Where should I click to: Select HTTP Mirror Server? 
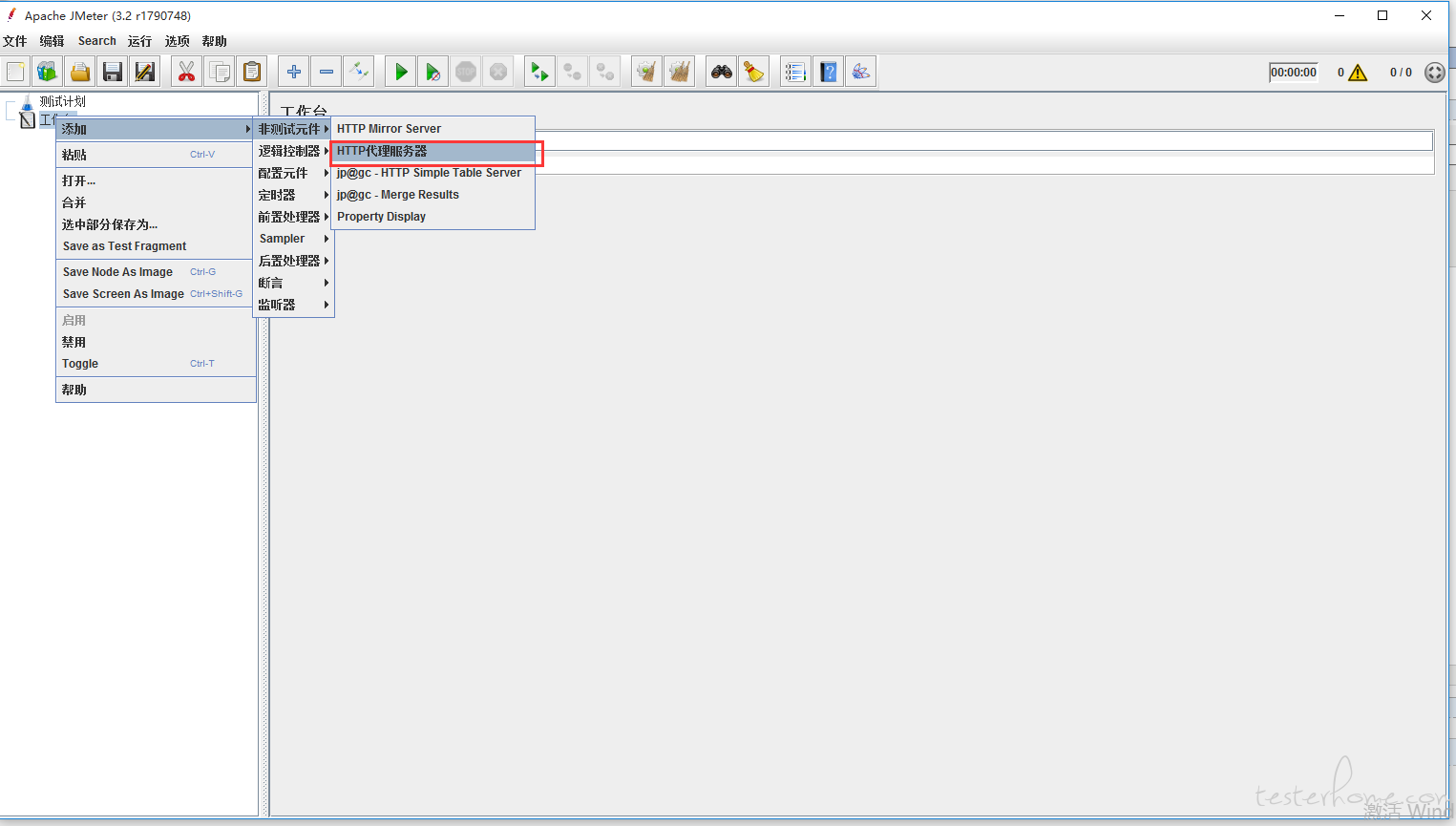click(433, 129)
